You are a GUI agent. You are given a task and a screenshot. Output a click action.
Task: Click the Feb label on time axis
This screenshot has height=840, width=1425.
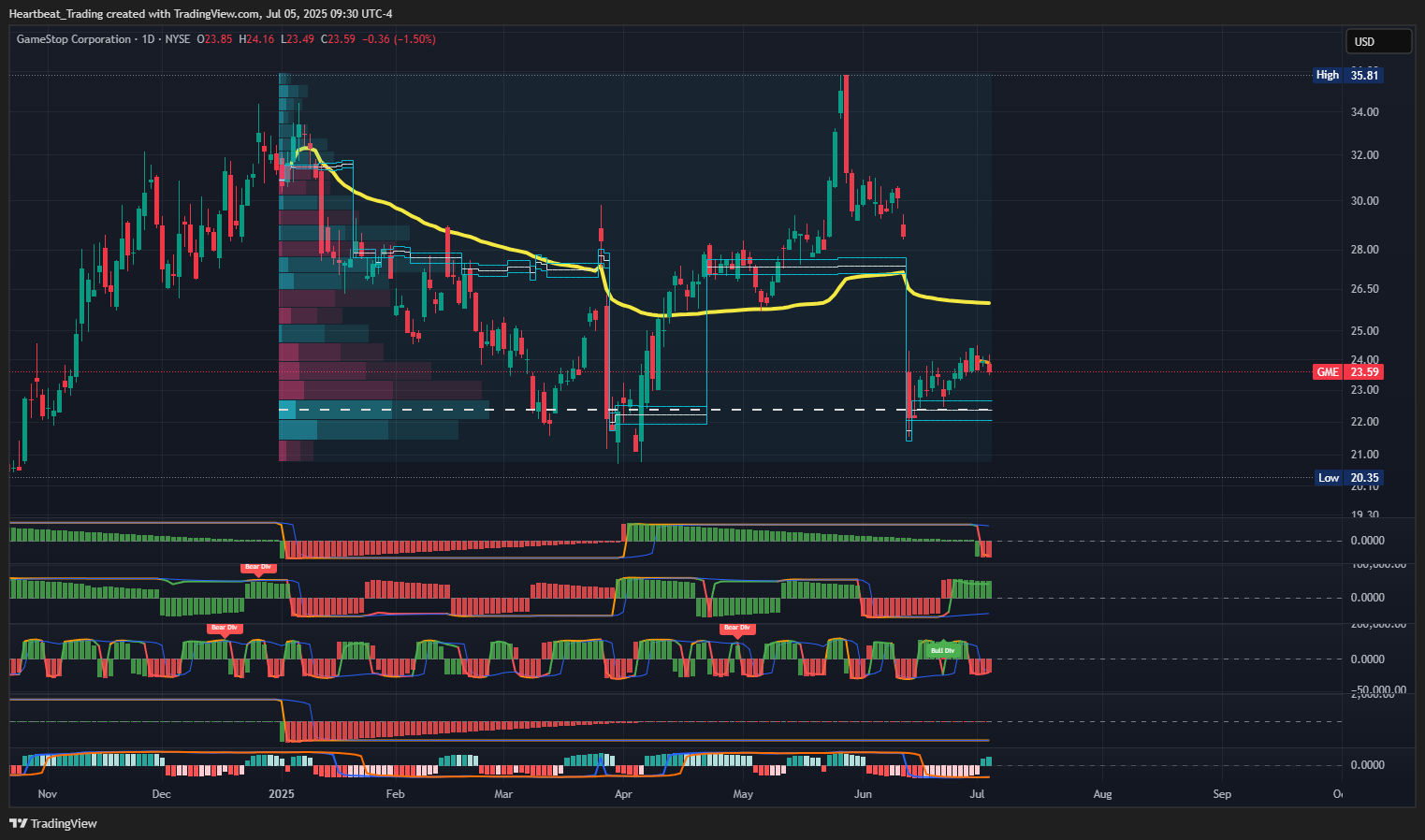pyautogui.click(x=396, y=794)
